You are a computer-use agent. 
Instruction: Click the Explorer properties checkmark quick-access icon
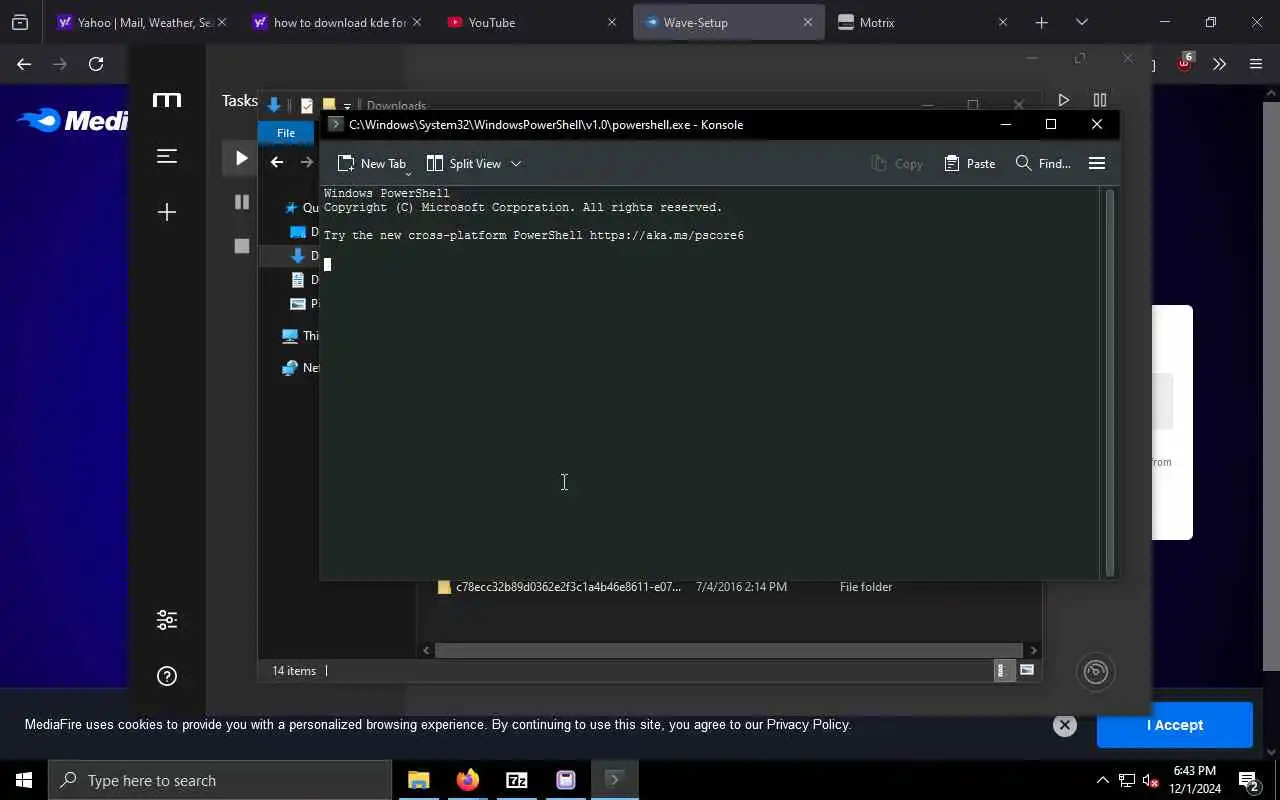pyautogui.click(x=307, y=105)
